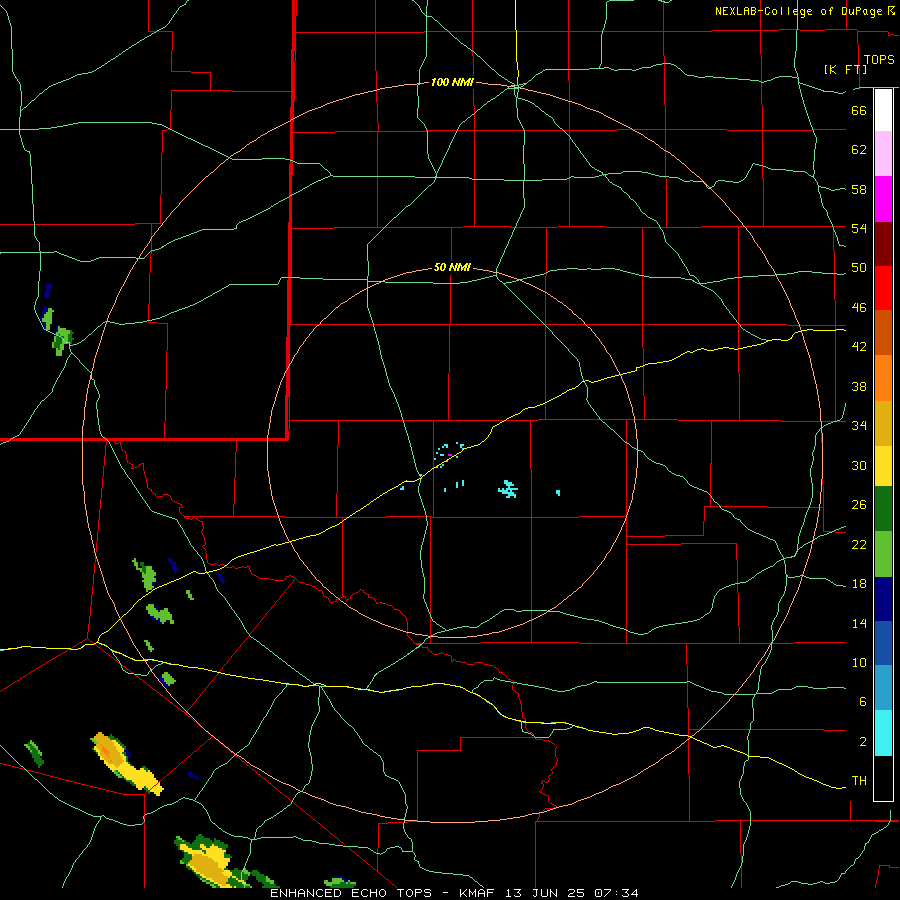Select the magenta legend swatch

pyautogui.click(x=883, y=199)
